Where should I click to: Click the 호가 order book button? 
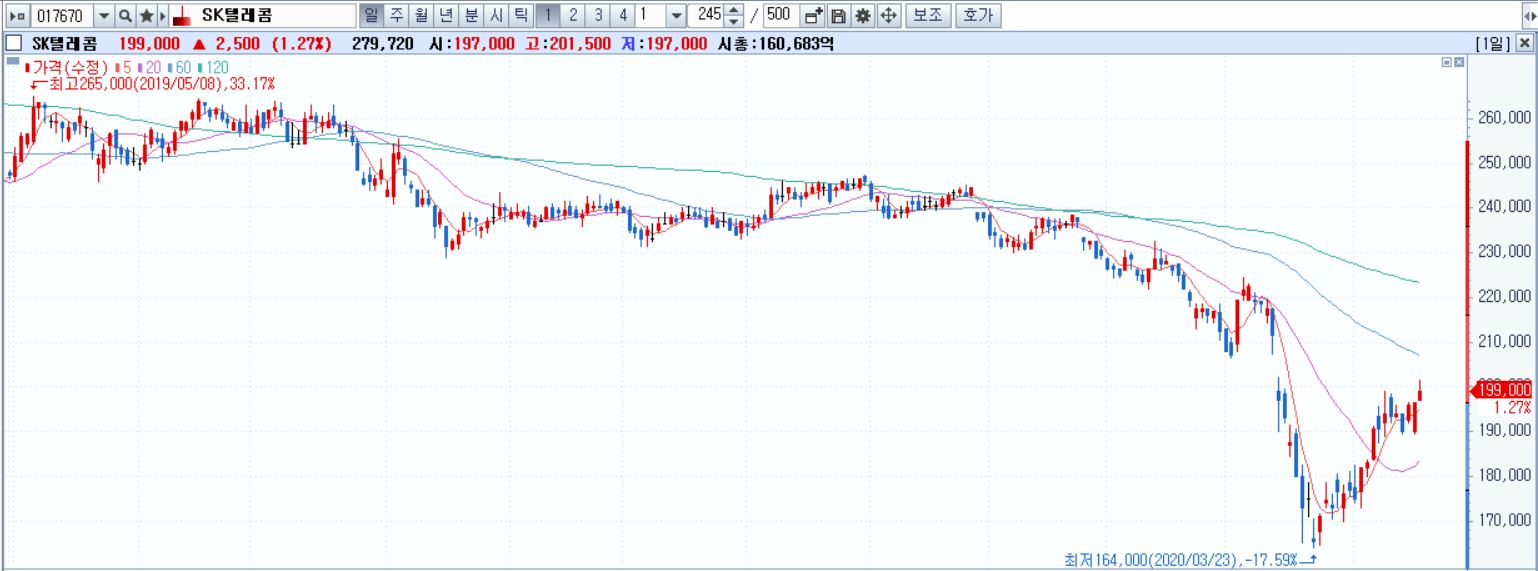(976, 16)
